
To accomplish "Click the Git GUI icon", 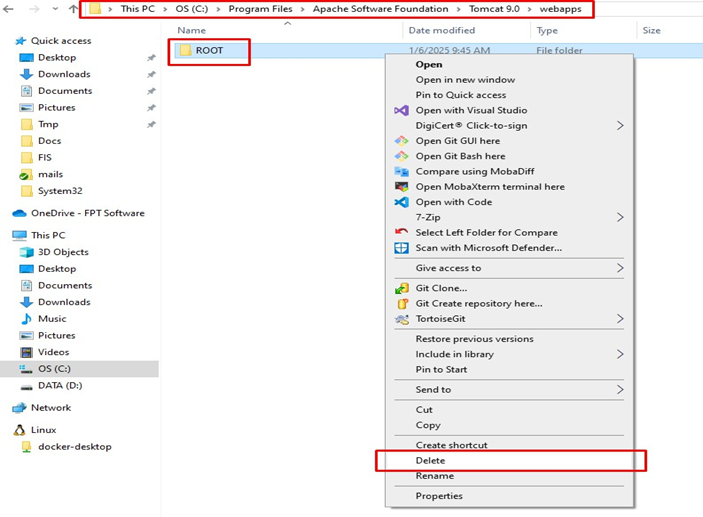I will (x=401, y=141).
